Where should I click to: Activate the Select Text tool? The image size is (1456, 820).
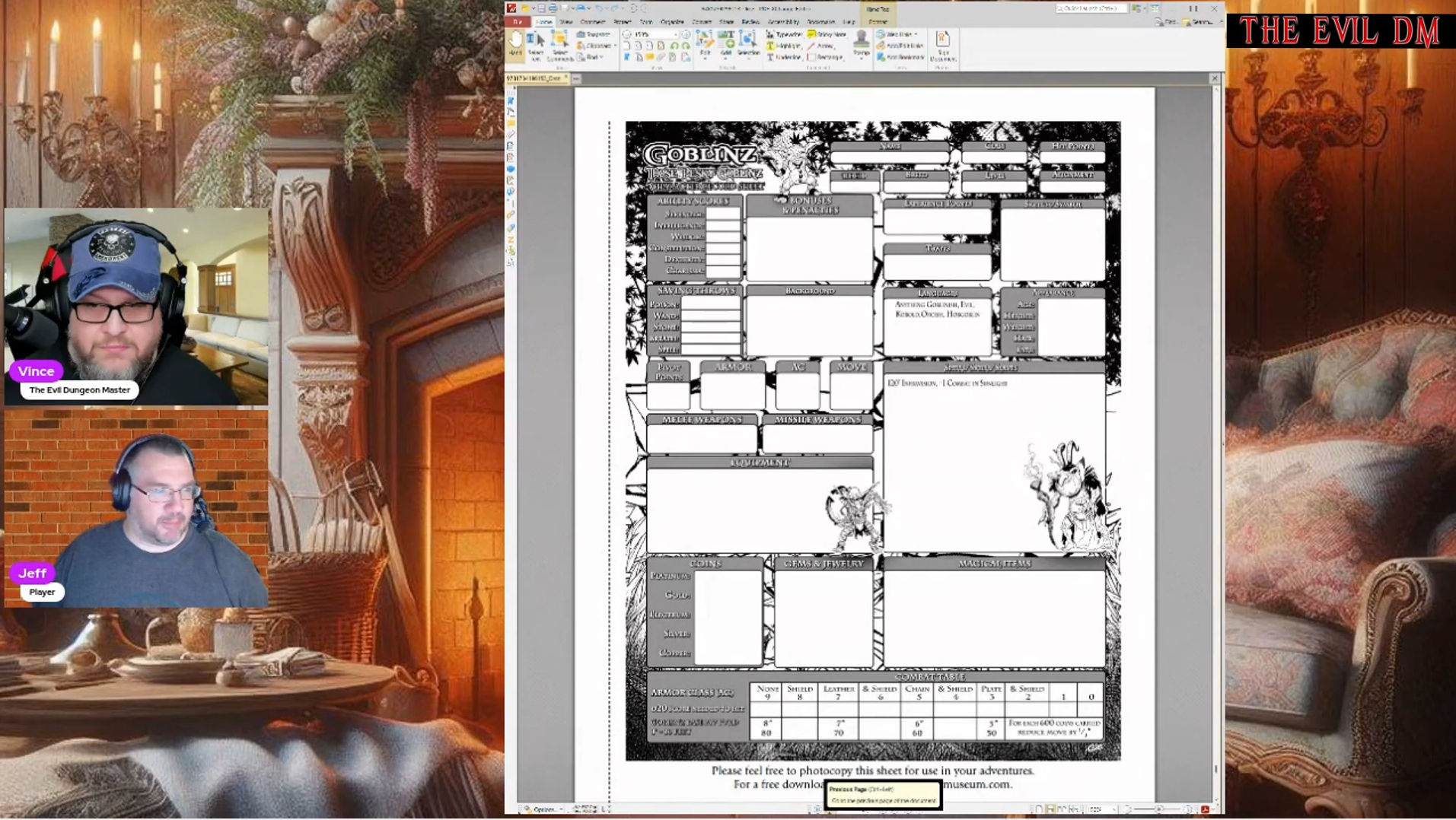click(536, 46)
